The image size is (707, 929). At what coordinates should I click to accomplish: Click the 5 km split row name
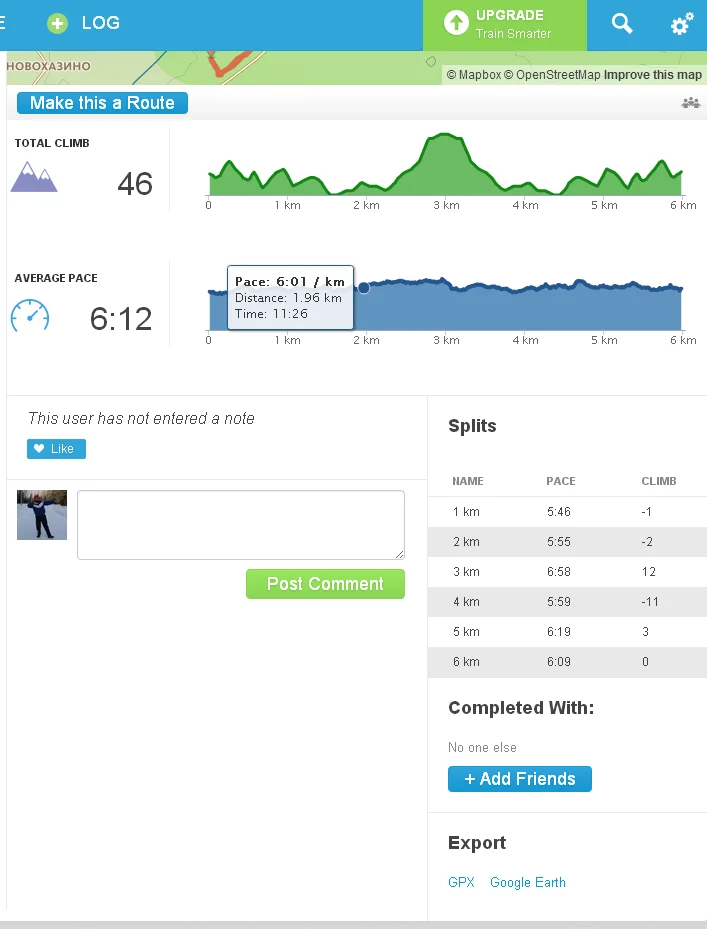[466, 632]
